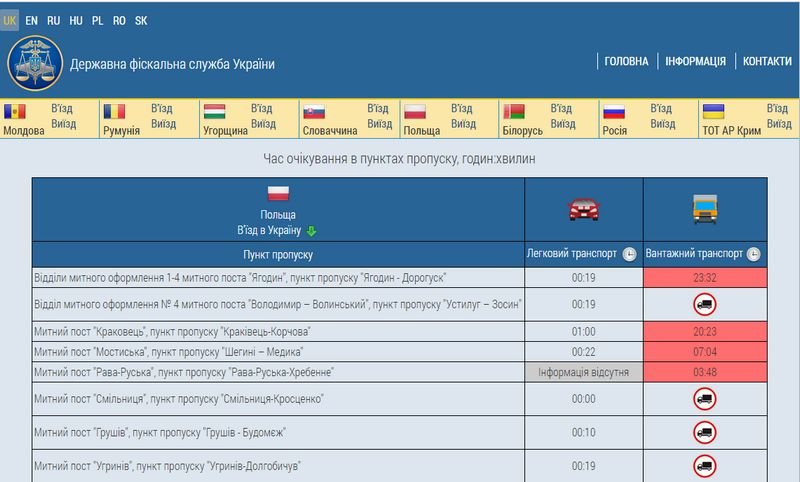
Task: Click the clock icon beside Вантажний транспорт
Action: [x=752, y=254]
